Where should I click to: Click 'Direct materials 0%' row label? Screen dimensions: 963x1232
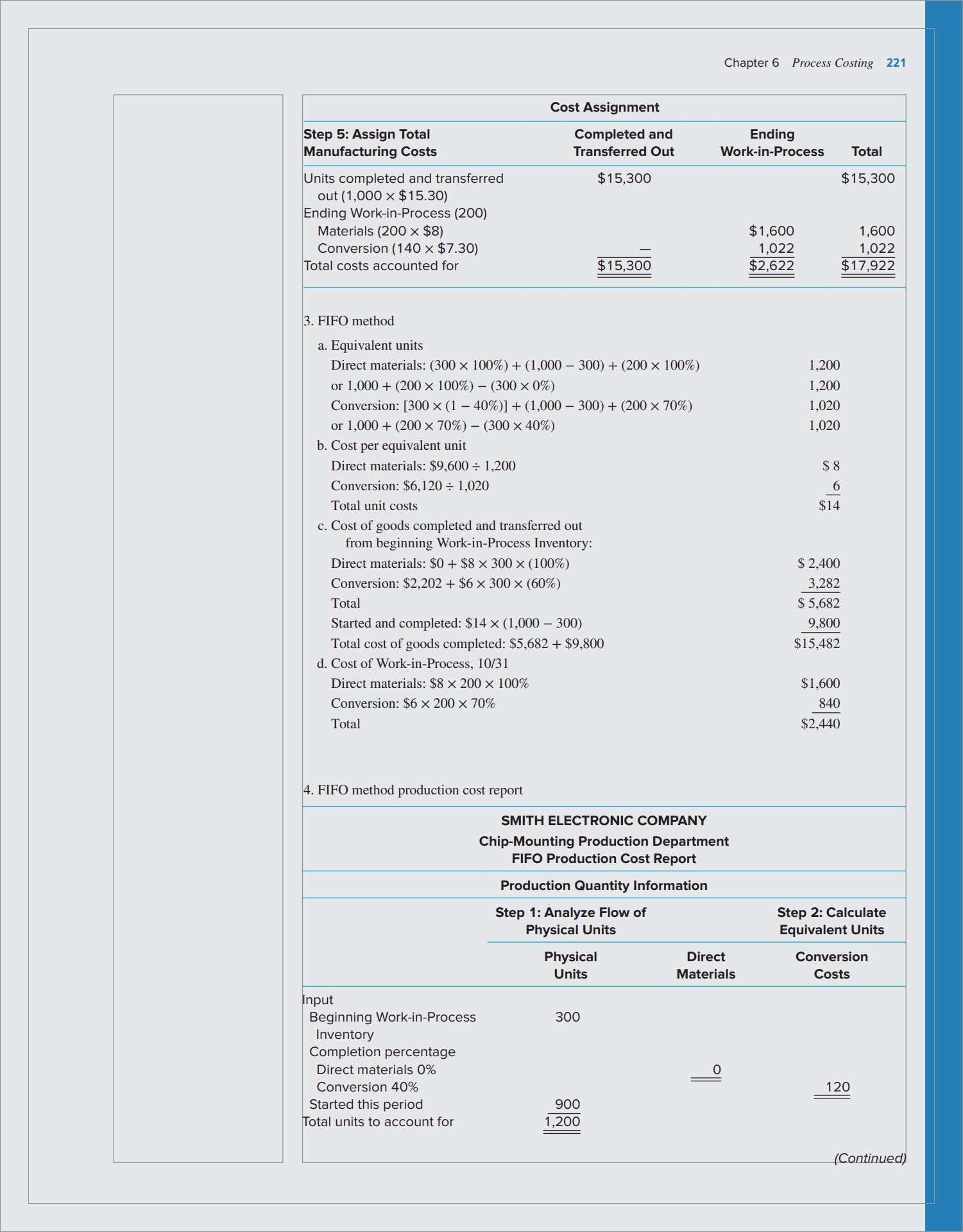(376, 1070)
